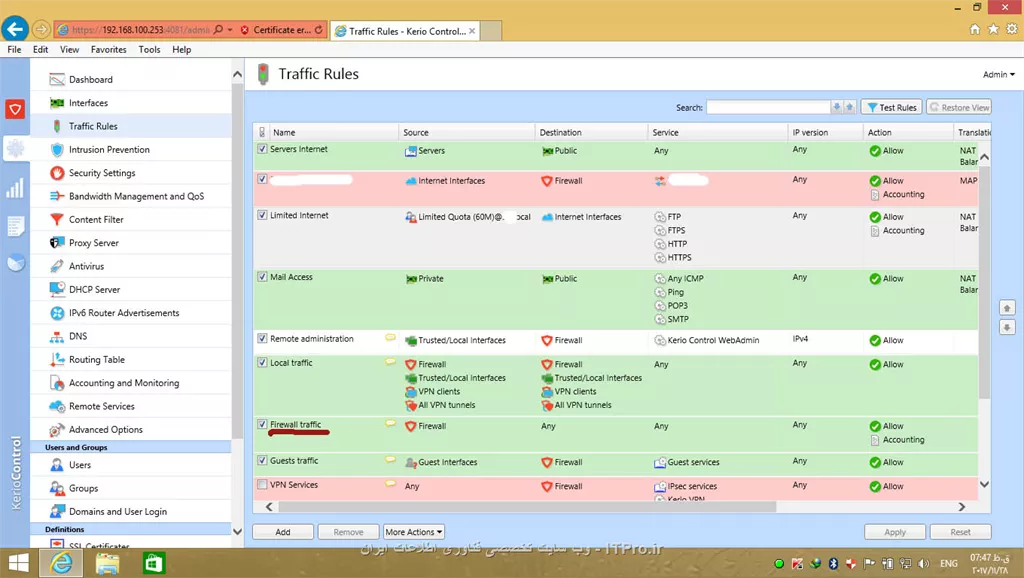Sort rules by the Name column header

click(334, 133)
